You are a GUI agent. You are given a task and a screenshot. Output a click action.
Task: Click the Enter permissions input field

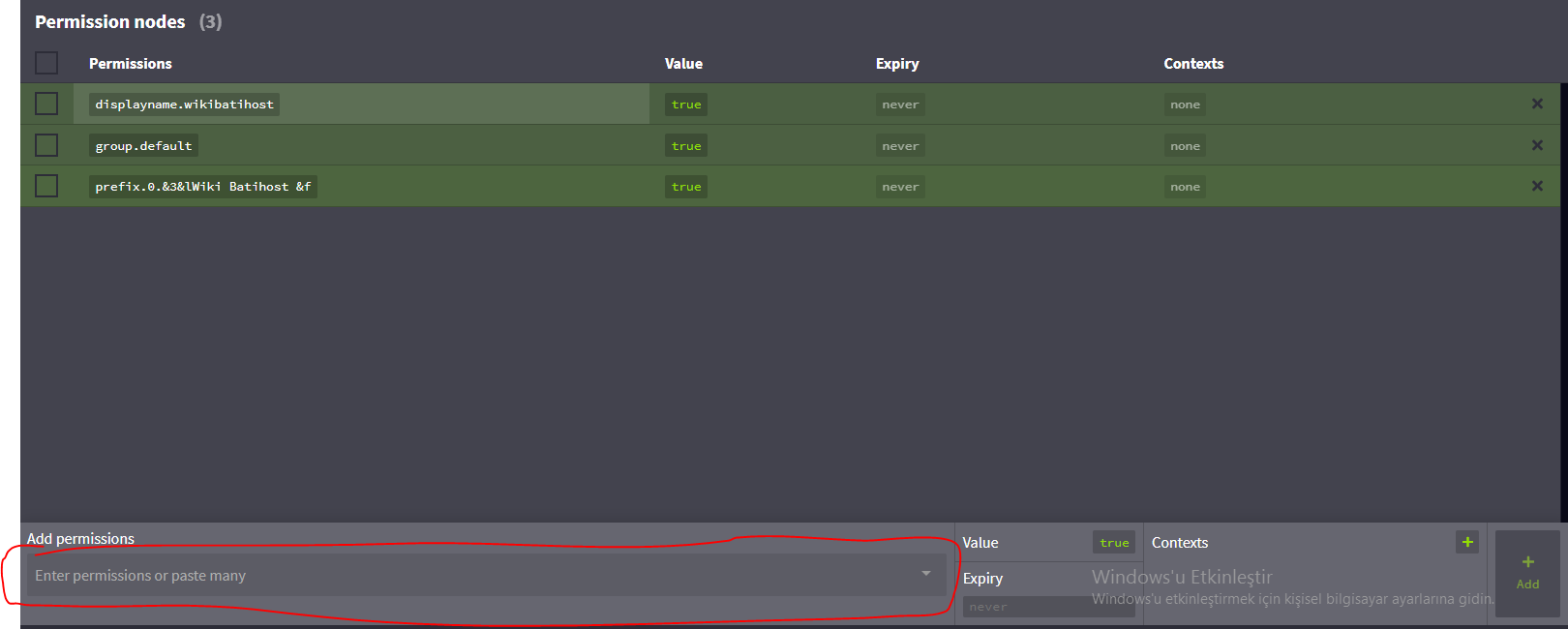pos(465,575)
